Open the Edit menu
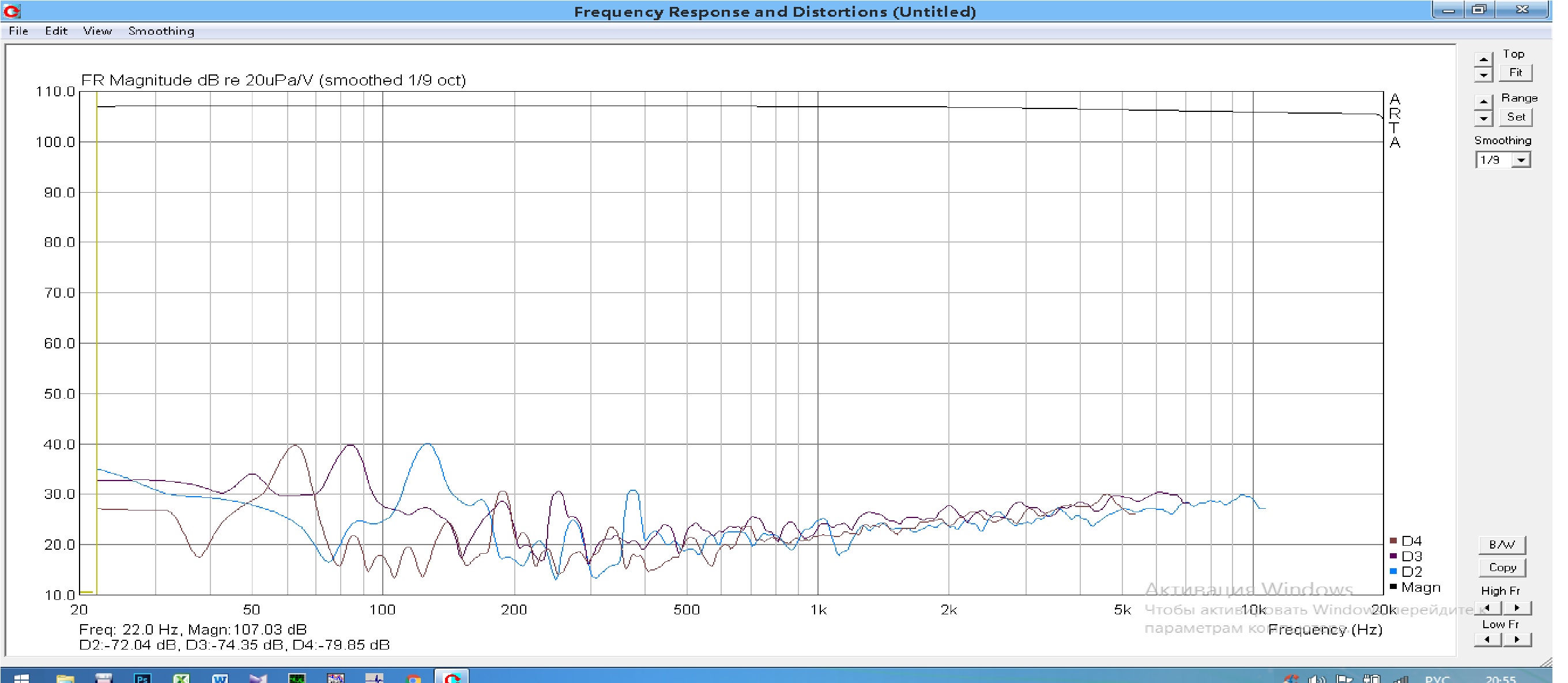 (56, 31)
